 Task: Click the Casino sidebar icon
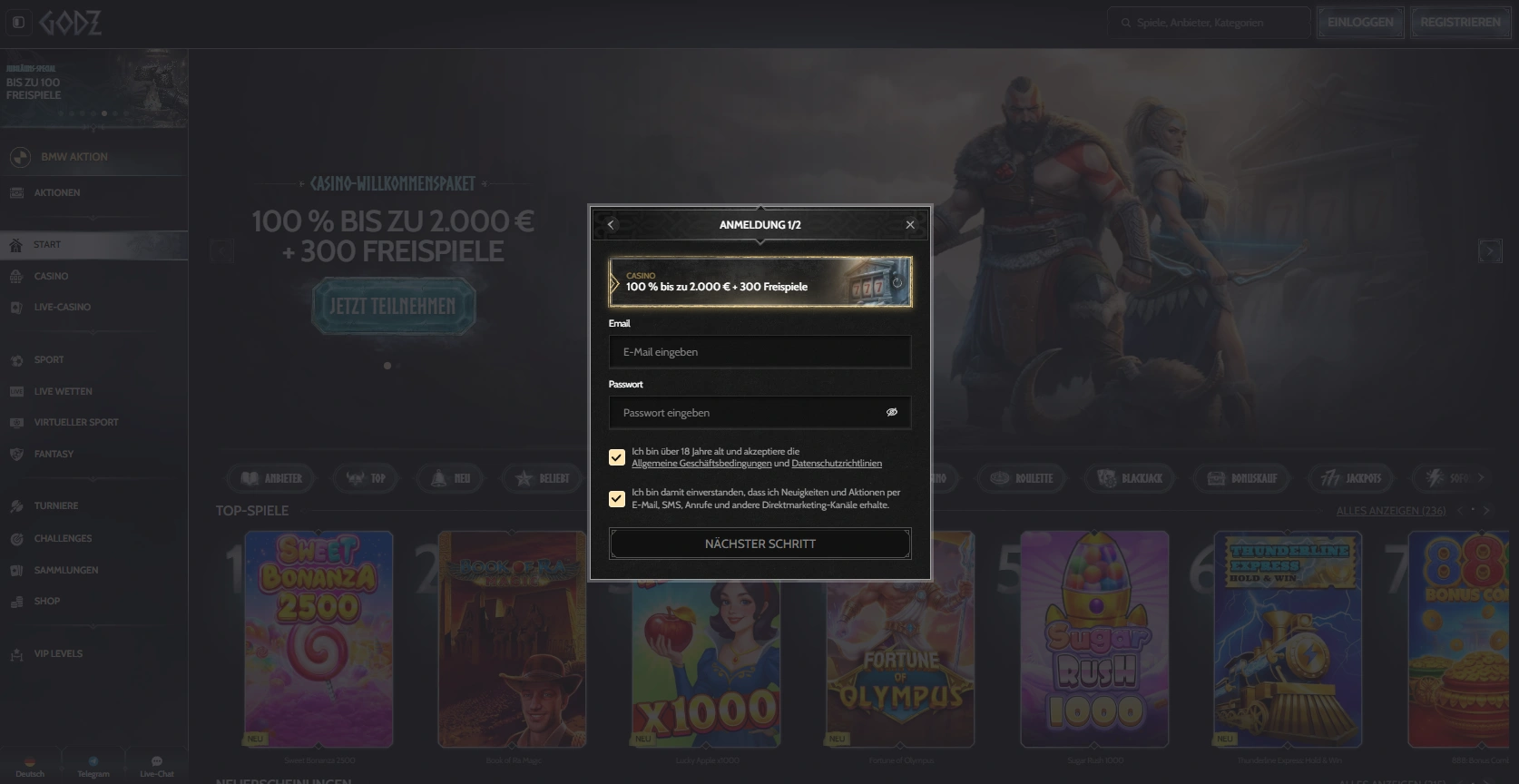coord(16,277)
